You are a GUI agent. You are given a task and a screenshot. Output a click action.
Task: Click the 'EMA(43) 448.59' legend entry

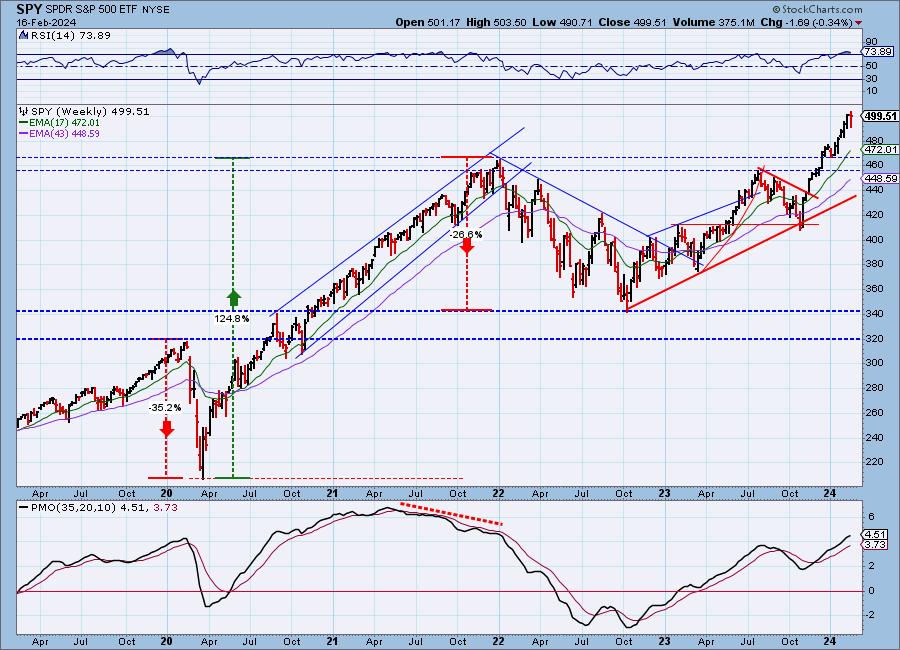coord(64,133)
